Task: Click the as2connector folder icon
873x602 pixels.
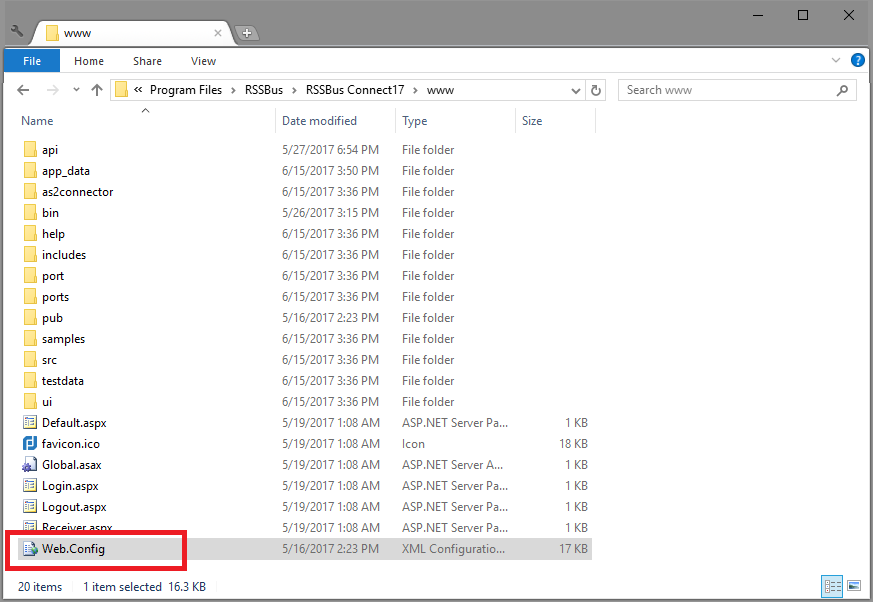Action: click(30, 192)
